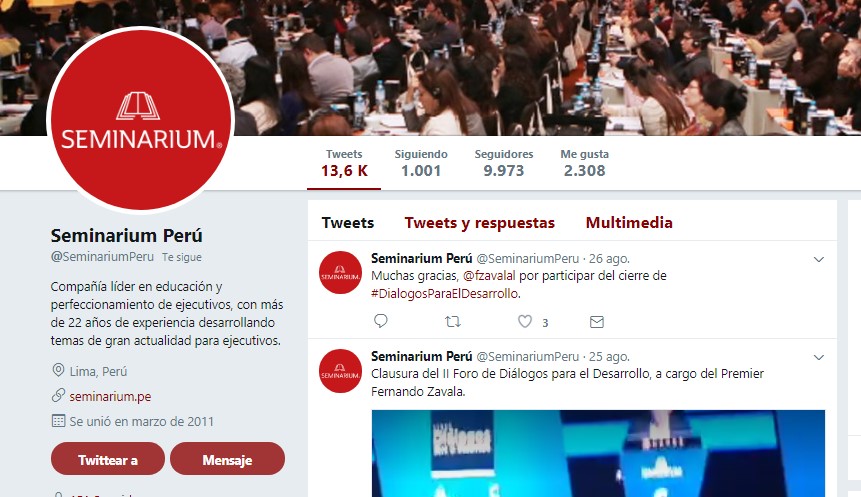Click the Mensaje button
Screen dimensions: 861x497
tap(227, 459)
